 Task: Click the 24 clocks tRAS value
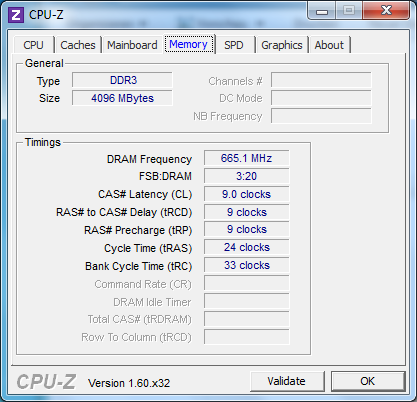247,247
